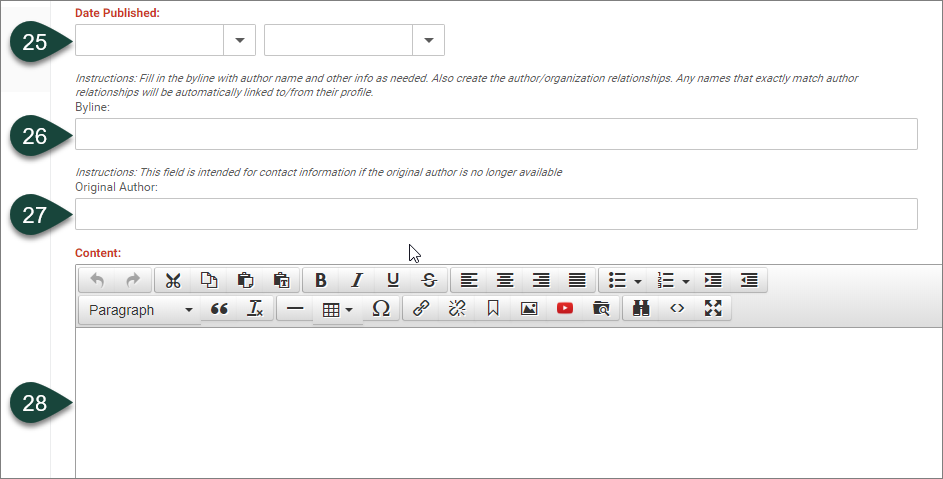Image resolution: width=943 pixels, height=479 pixels.
Task: Open source code view icon
Action: [677, 309]
